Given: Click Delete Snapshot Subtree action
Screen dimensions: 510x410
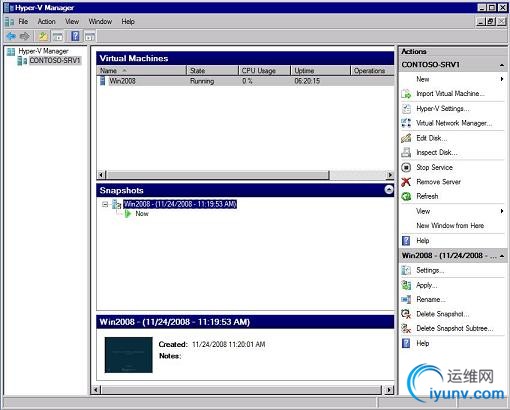Looking at the screenshot, I should click(x=455, y=328).
